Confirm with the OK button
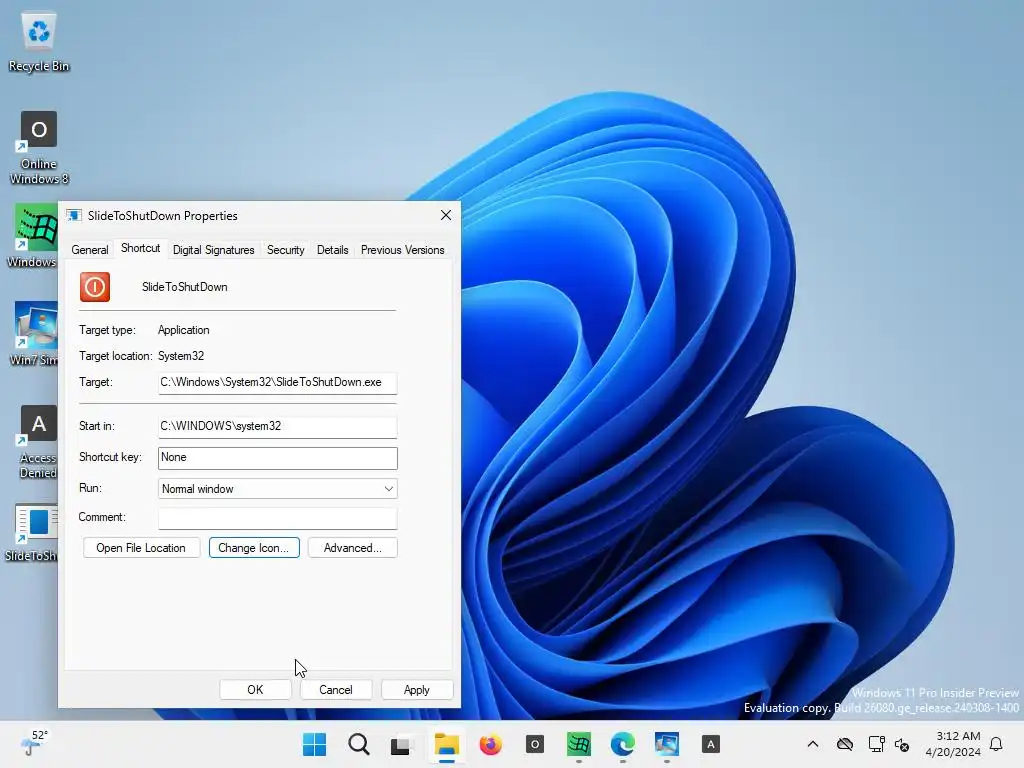The image size is (1024, 768). [255, 690]
